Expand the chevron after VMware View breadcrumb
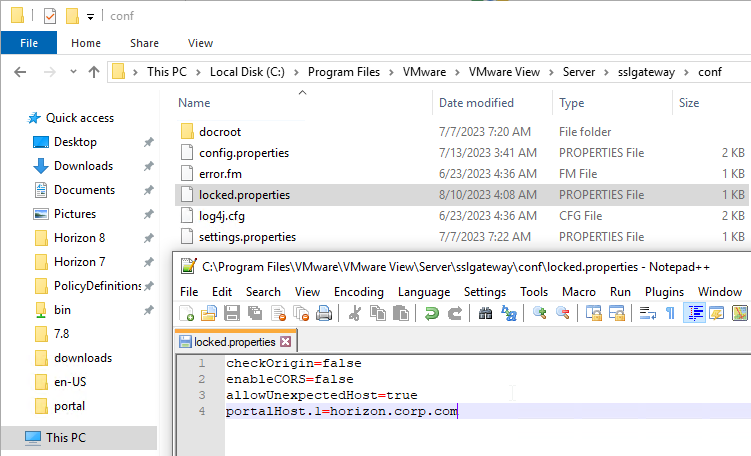 pyautogui.click(x=551, y=72)
